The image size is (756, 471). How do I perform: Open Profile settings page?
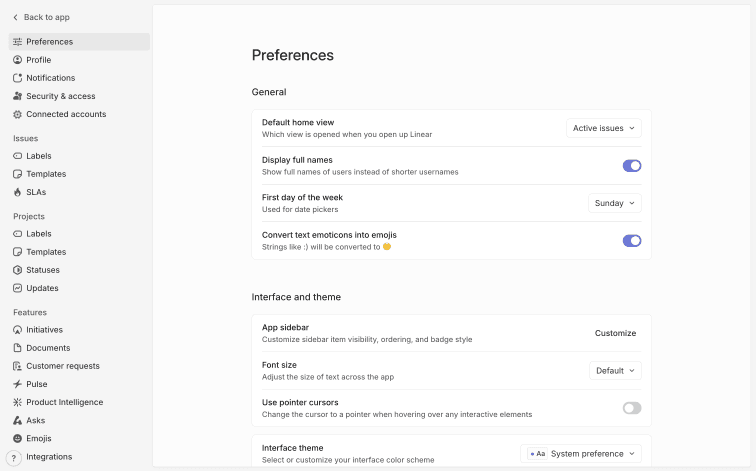pos(39,60)
